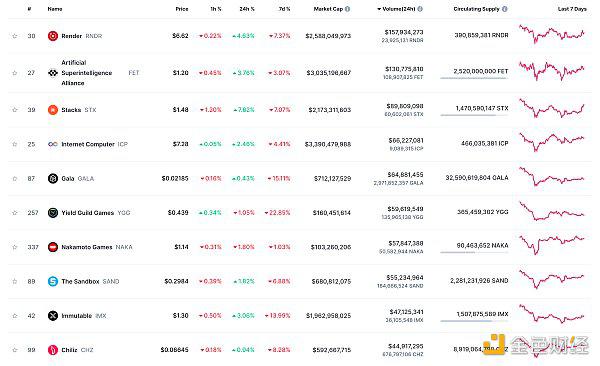This screenshot has height=366, width=600.
Task: Sort table by 7d % column header
Action: pos(284,9)
